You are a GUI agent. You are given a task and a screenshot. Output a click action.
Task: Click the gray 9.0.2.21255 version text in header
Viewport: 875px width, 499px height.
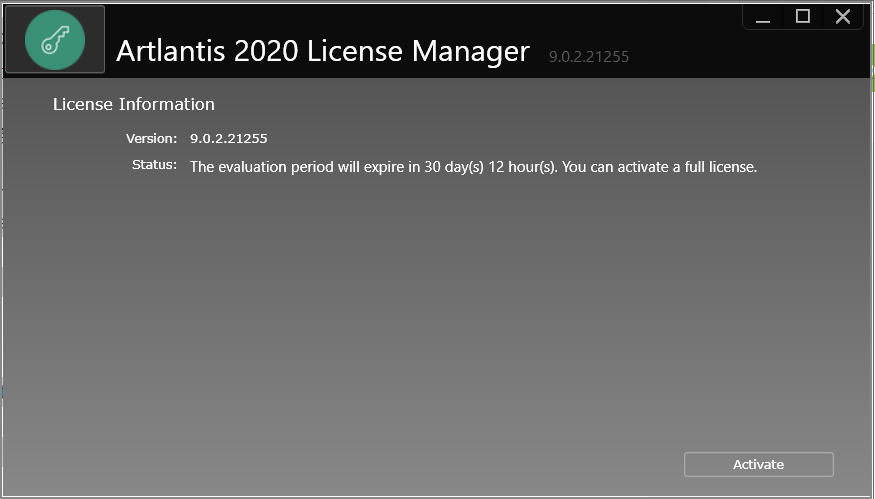pos(589,57)
